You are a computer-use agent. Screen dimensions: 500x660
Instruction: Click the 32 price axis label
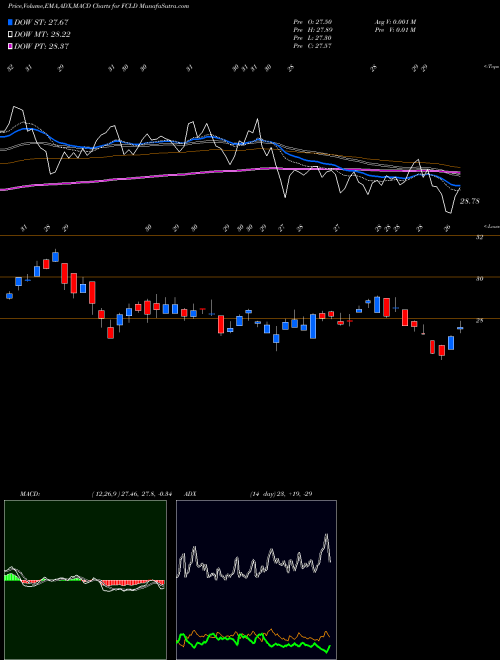479,237
